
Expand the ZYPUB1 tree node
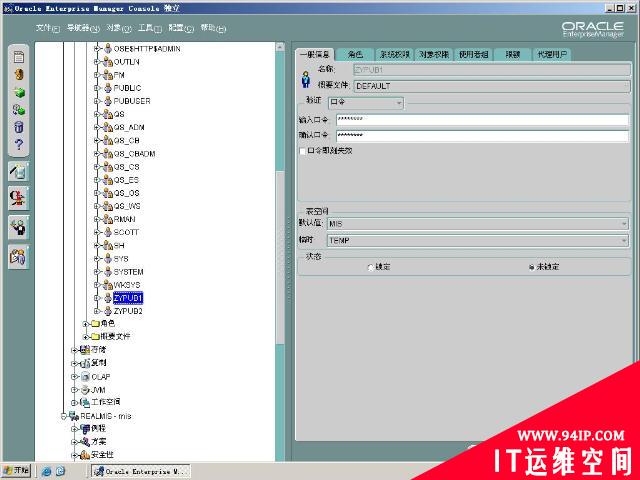97,298
